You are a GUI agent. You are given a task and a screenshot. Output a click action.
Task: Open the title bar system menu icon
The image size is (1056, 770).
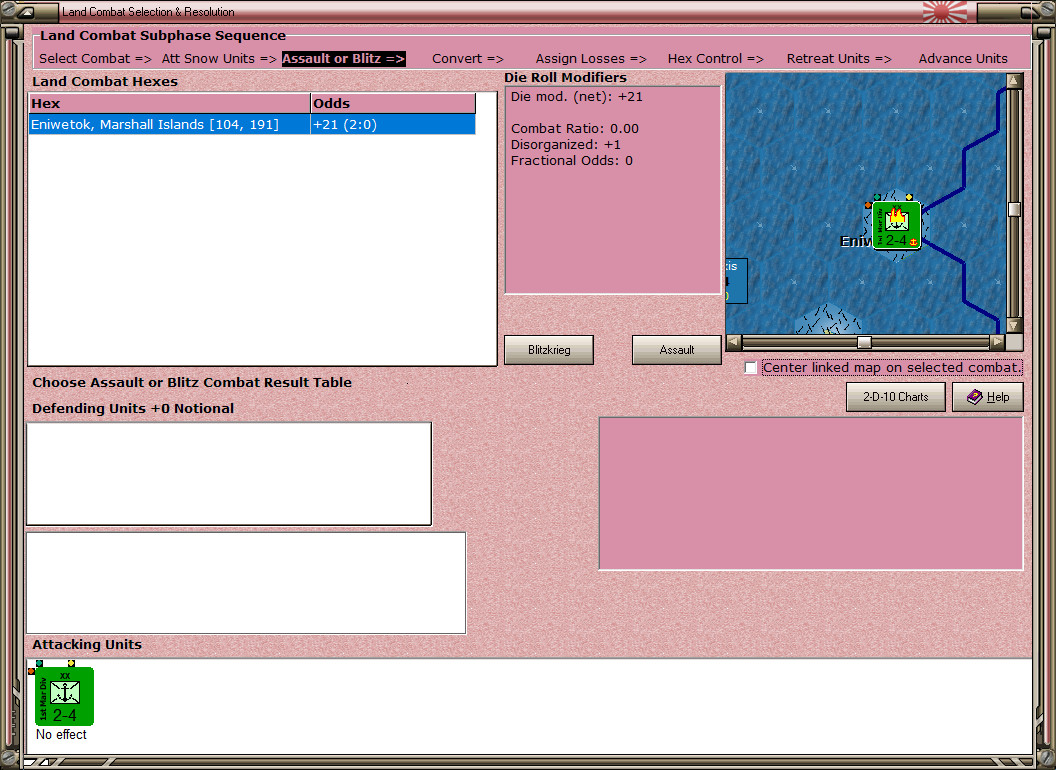coord(26,11)
